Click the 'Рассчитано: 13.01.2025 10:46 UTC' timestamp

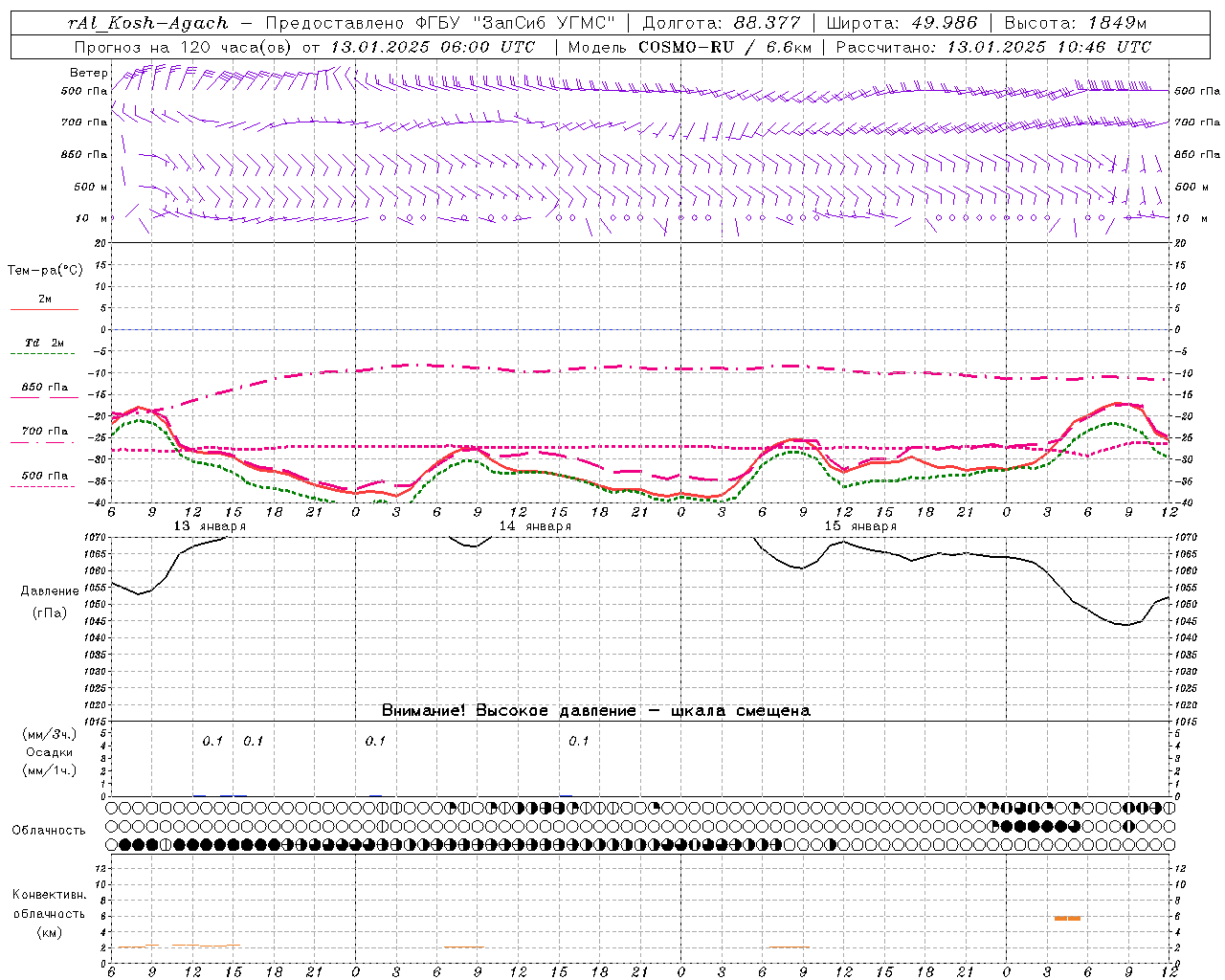click(993, 47)
